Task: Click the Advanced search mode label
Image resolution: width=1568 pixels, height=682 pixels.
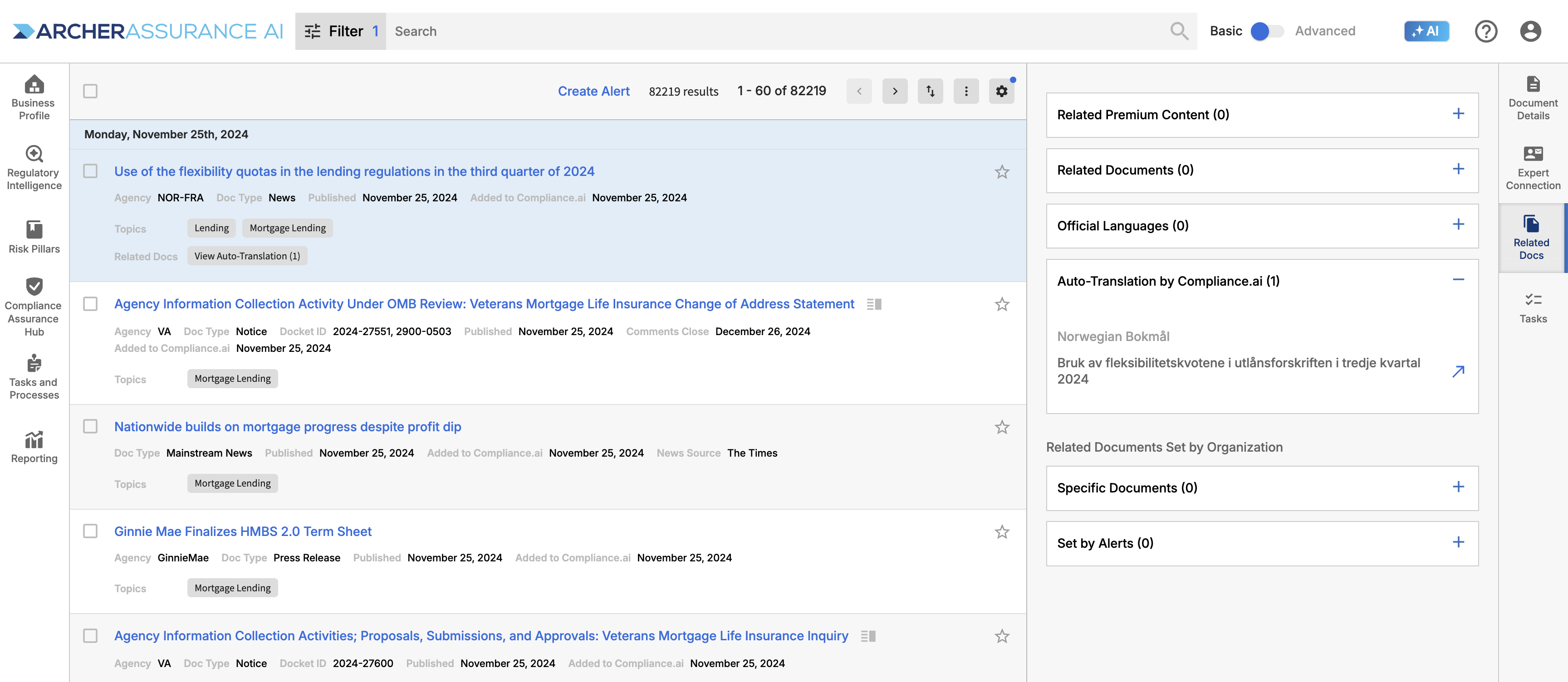Action: pyautogui.click(x=1324, y=31)
